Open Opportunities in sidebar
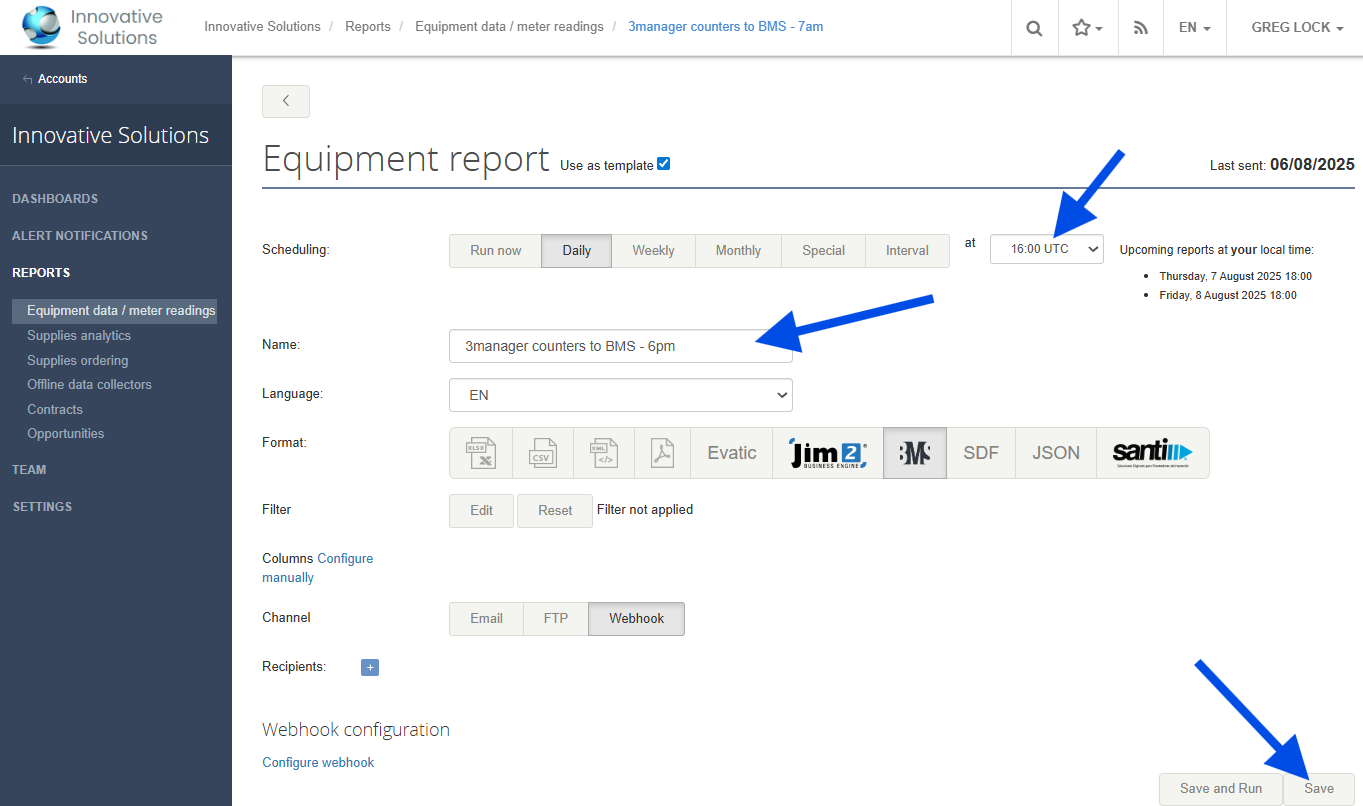1363x806 pixels. tap(66, 434)
